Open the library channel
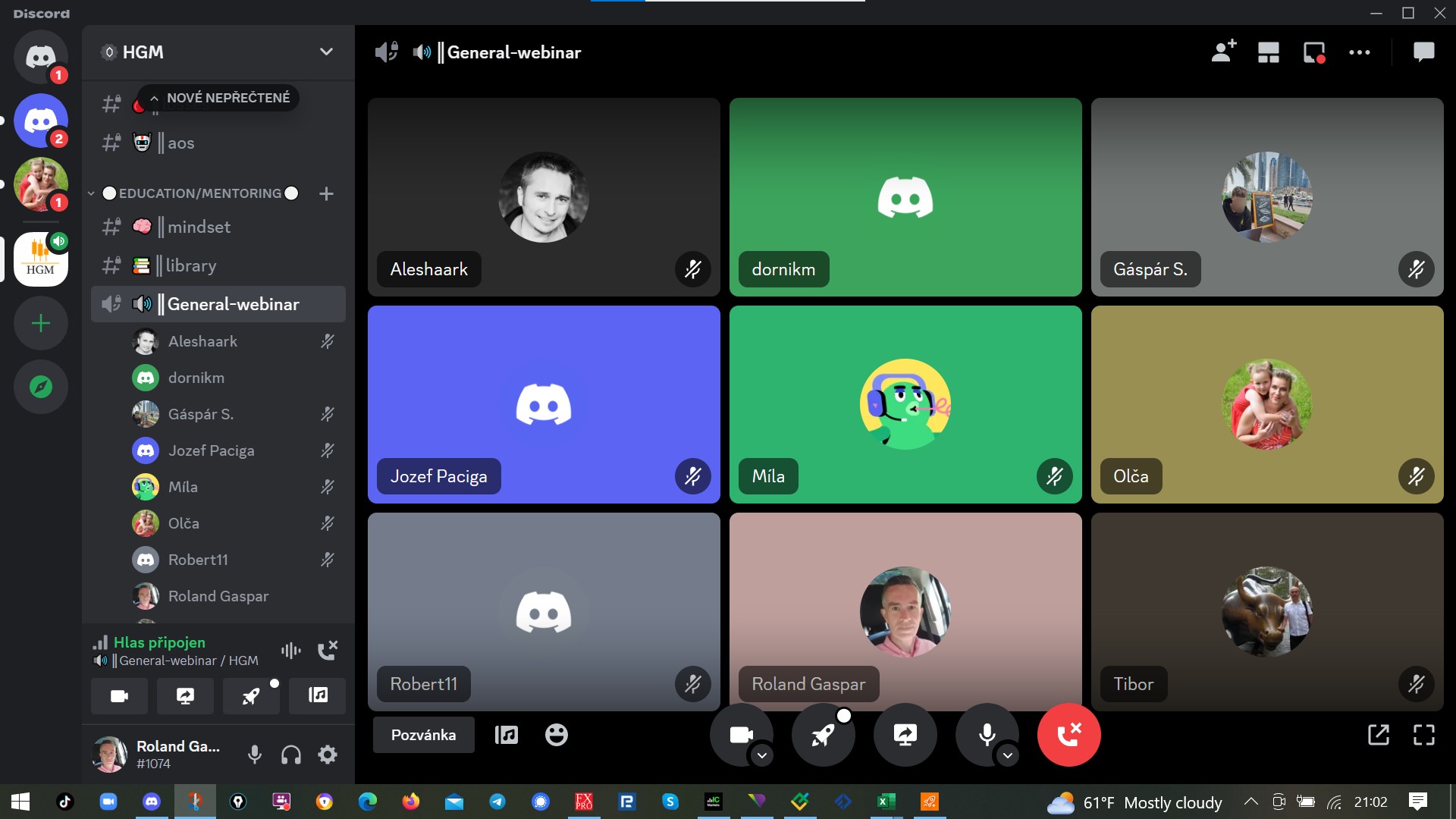Viewport: 1456px width, 819px height. 218,265
